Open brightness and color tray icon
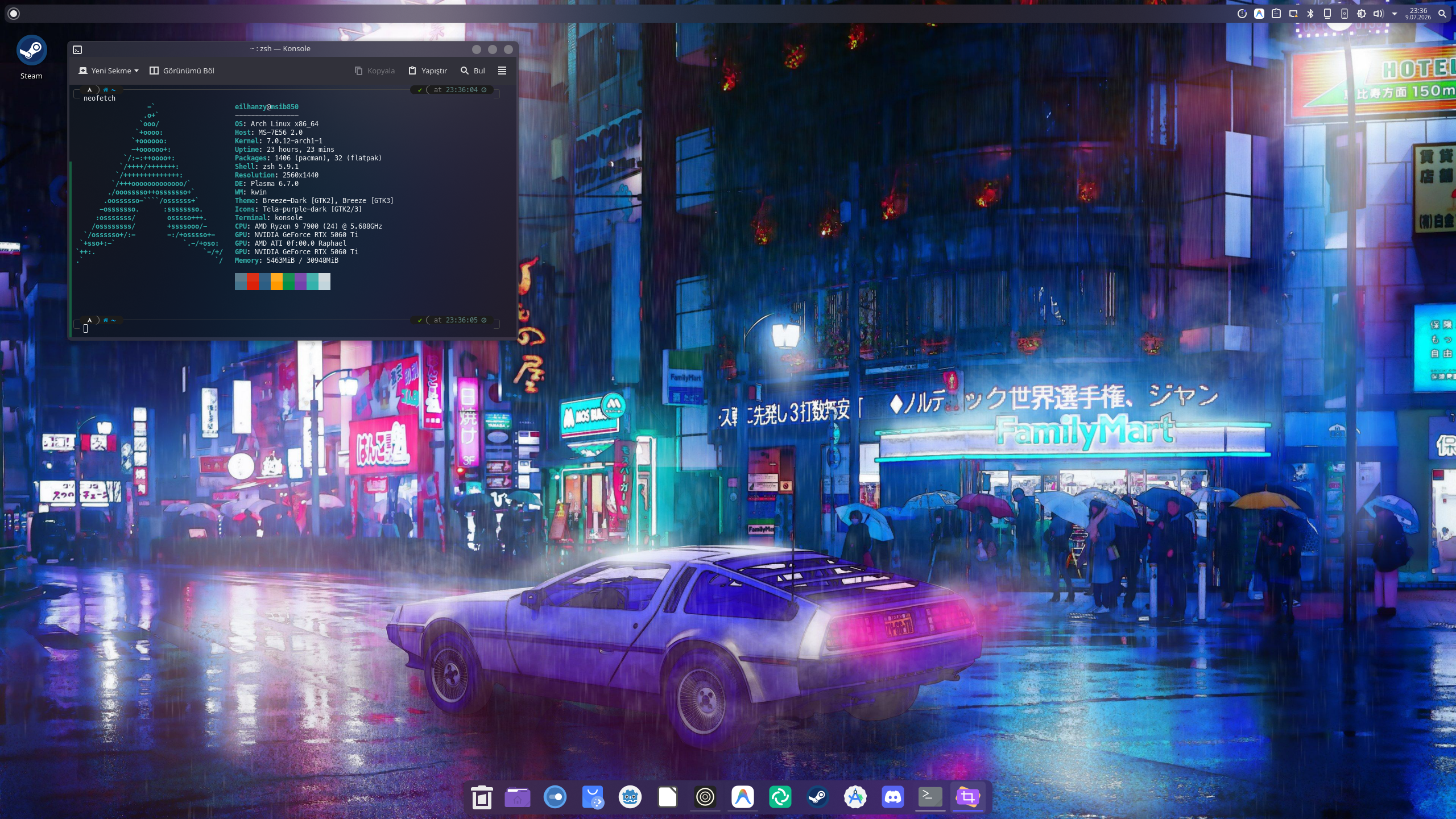 tap(1362, 14)
